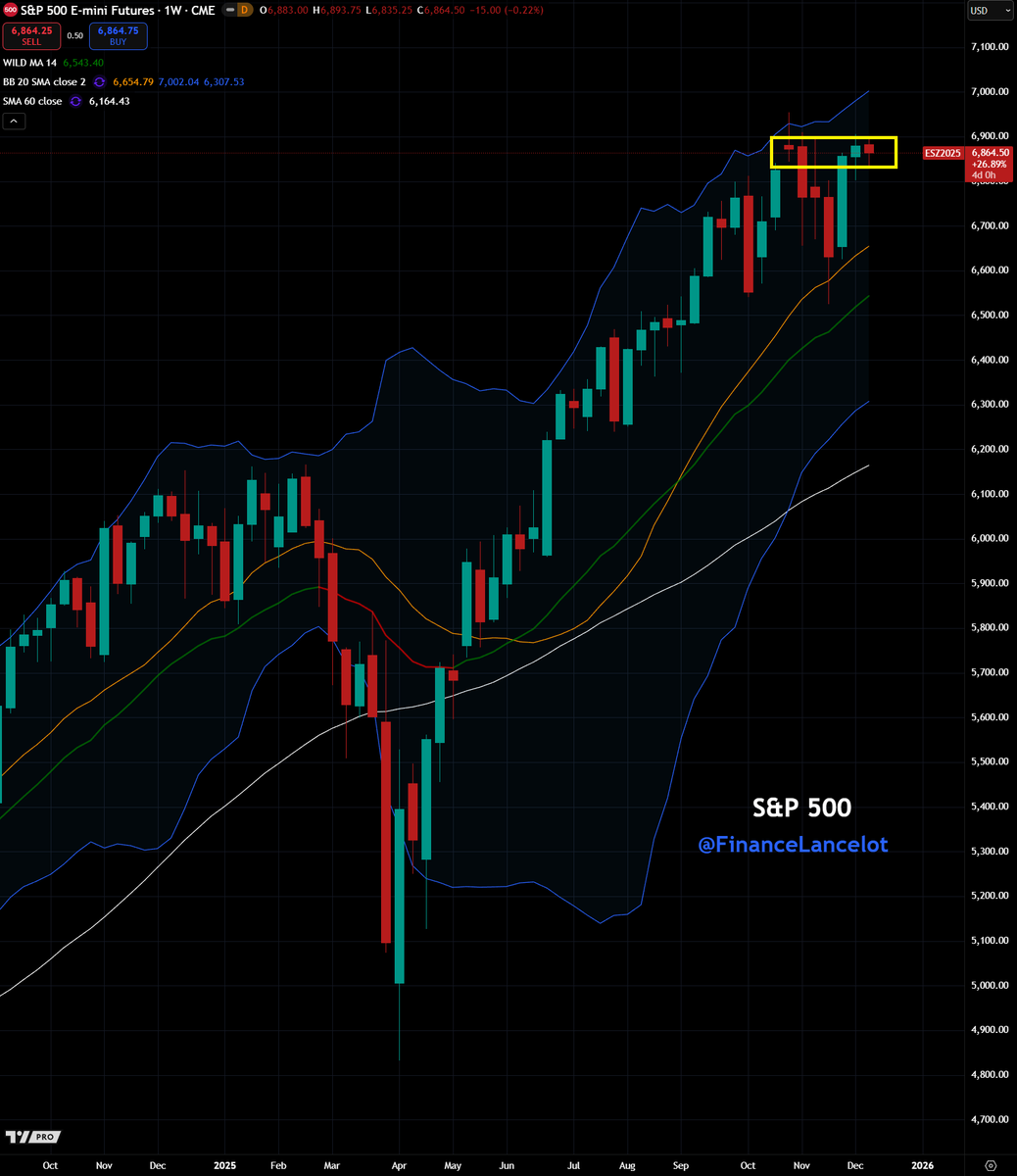
Task: Click 4,700.00 on the price axis
Action: click(991, 1119)
